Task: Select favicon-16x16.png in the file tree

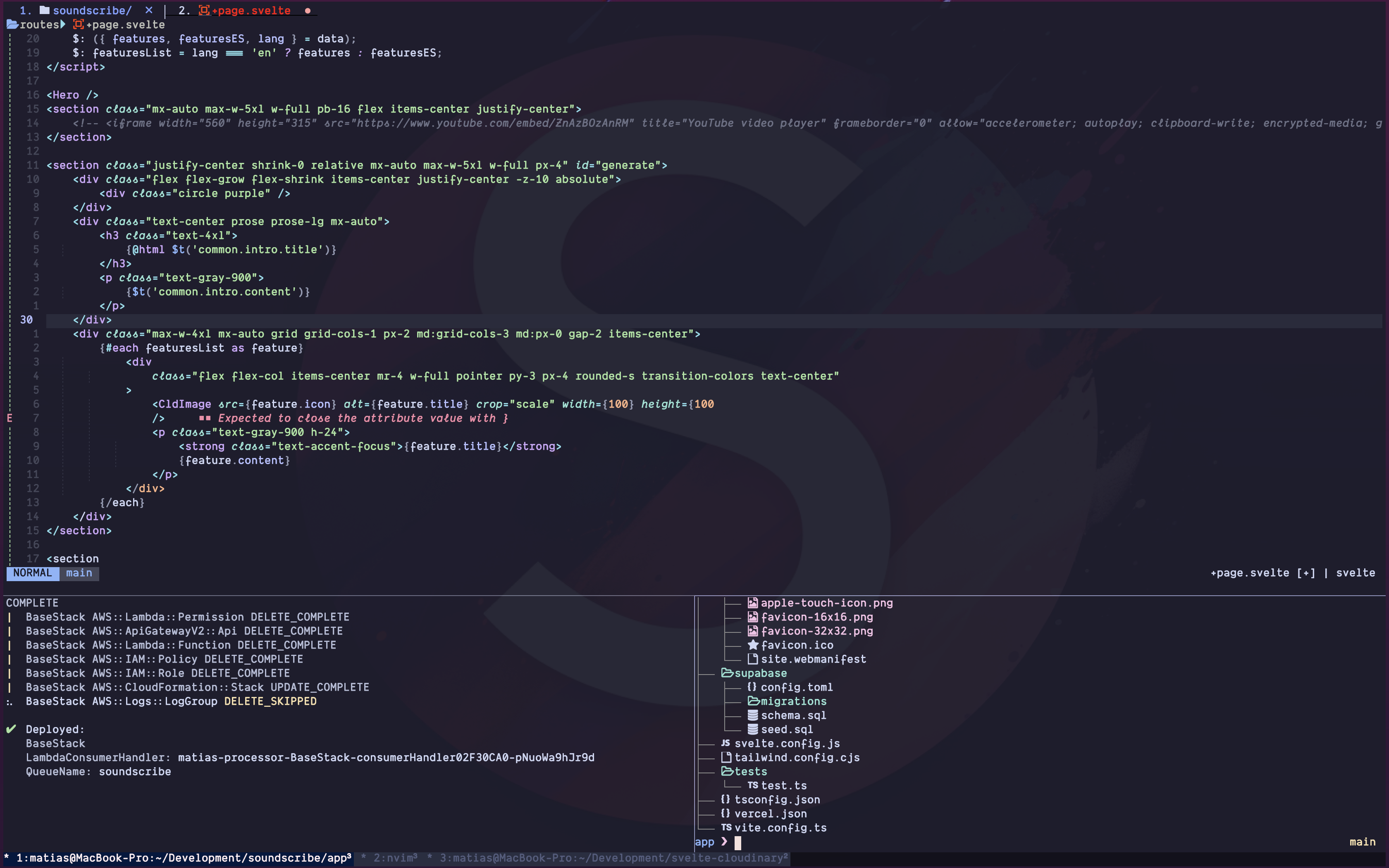Action: click(817, 617)
